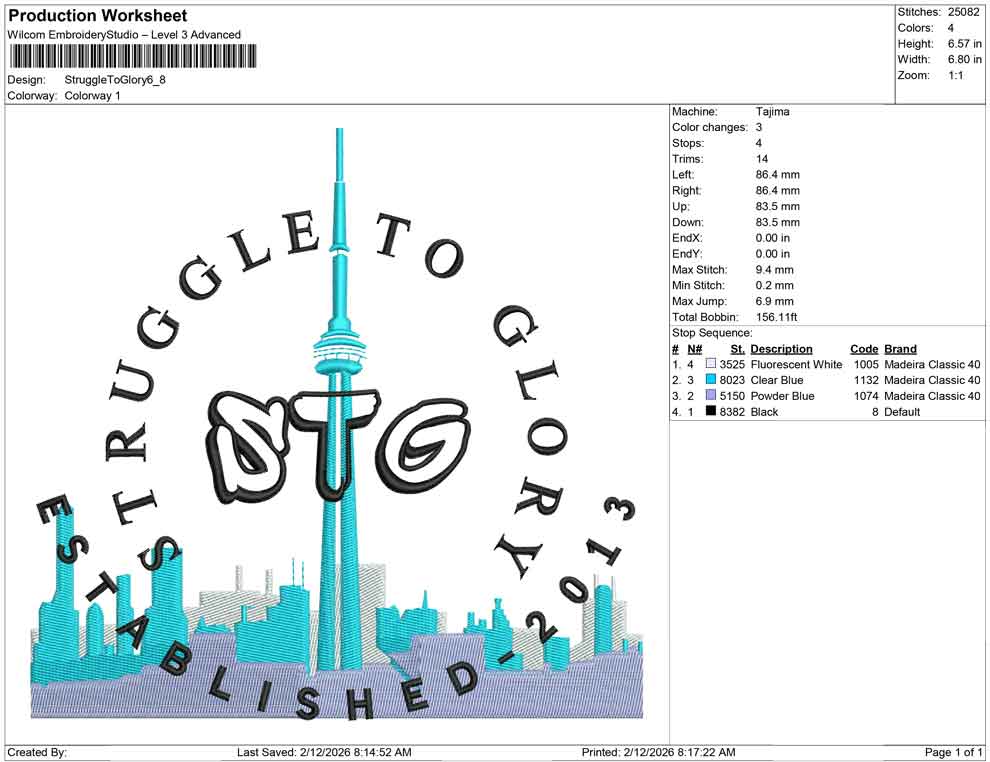Click the 'Fluorescent White' description
The image size is (990, 762).
[x=796, y=364]
